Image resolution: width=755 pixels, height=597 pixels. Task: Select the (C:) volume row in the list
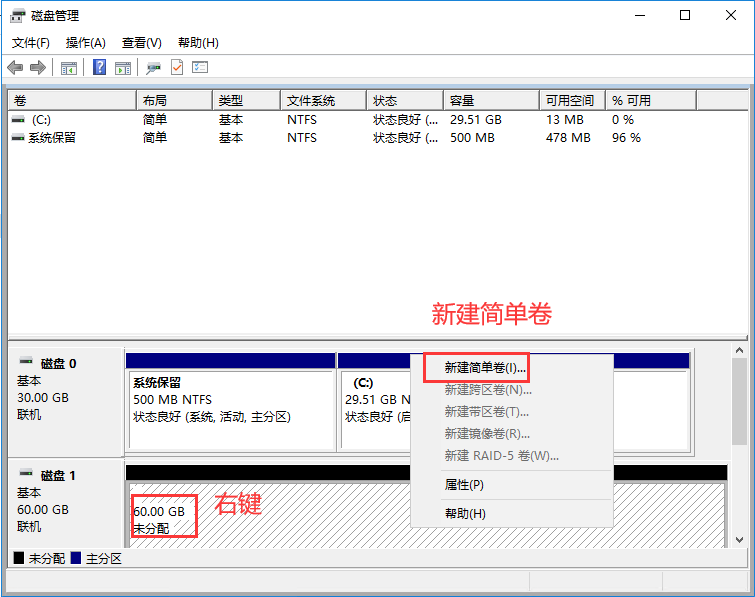click(351, 119)
